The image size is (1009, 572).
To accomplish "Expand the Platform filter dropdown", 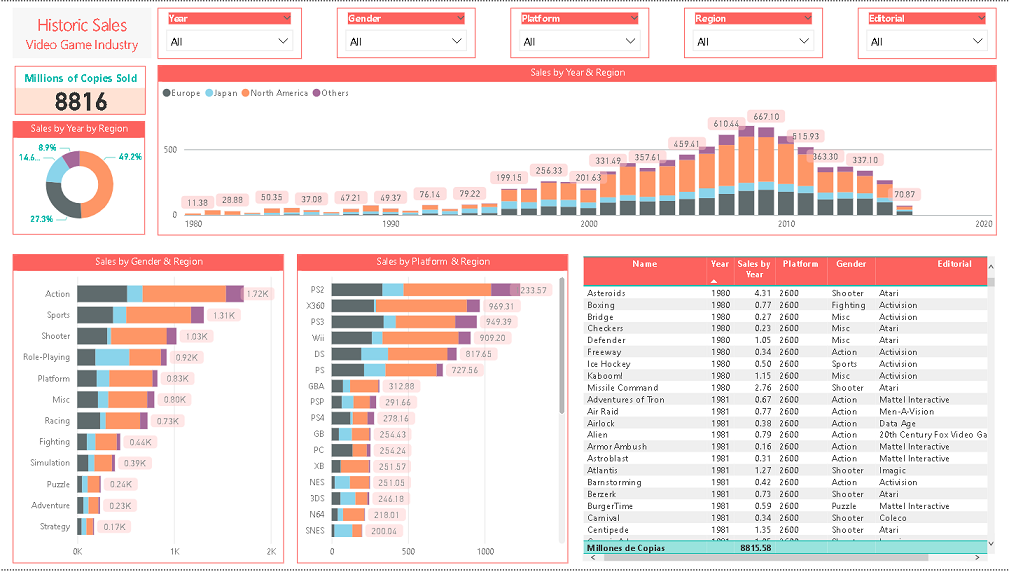I will tap(580, 41).
